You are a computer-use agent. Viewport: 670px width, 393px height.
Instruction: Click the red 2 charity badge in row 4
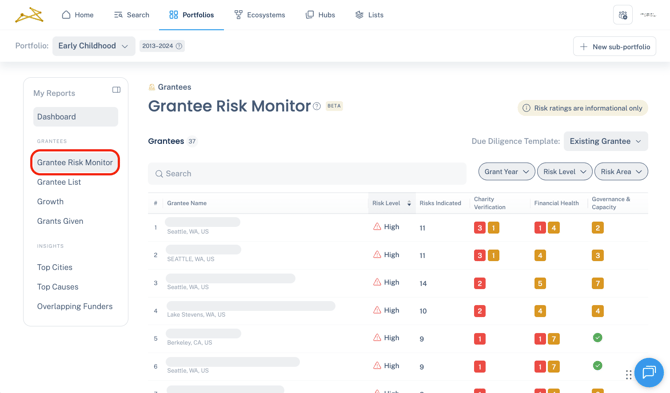[x=479, y=311]
